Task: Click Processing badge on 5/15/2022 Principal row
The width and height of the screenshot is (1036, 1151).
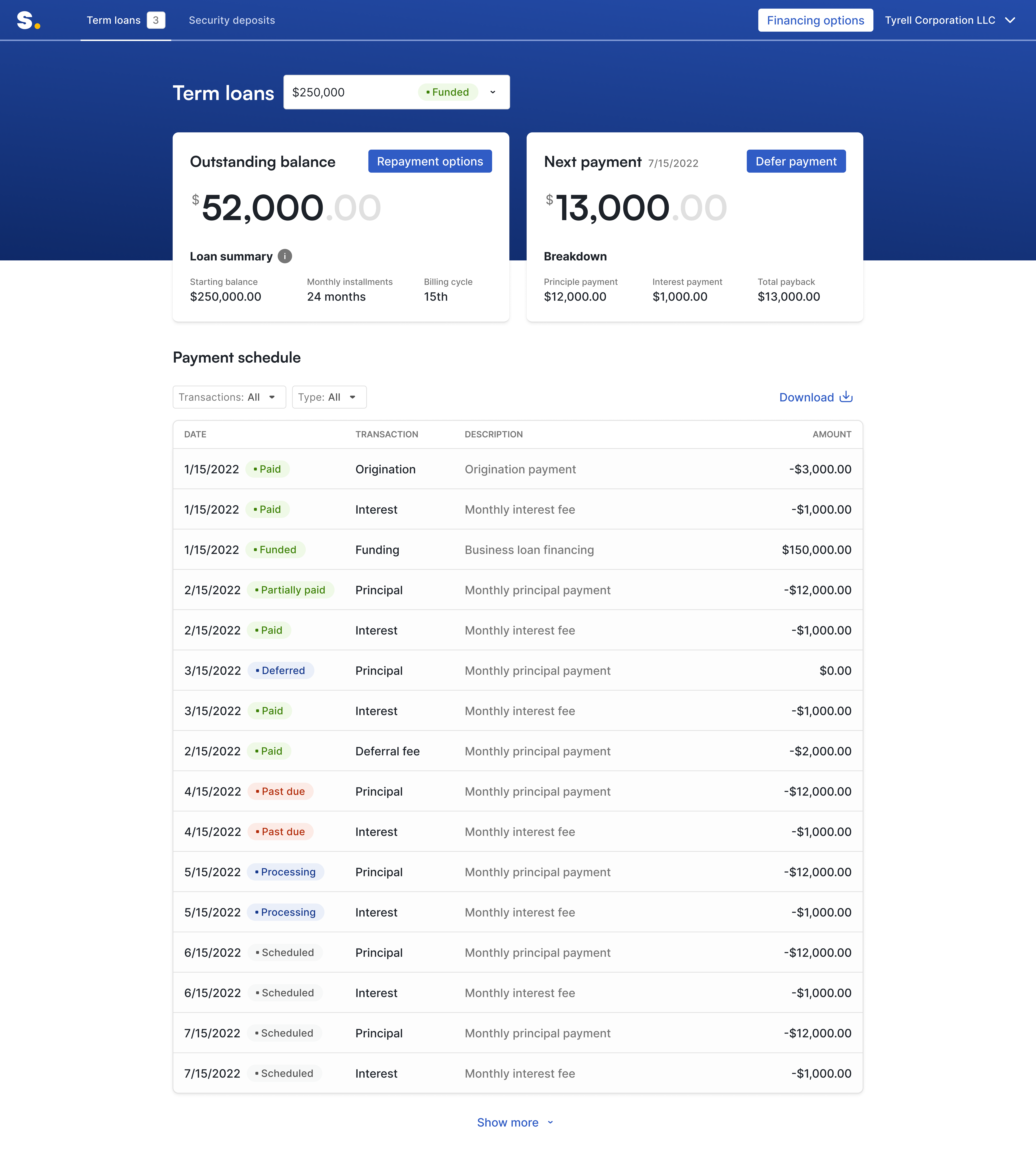Action: [286, 872]
